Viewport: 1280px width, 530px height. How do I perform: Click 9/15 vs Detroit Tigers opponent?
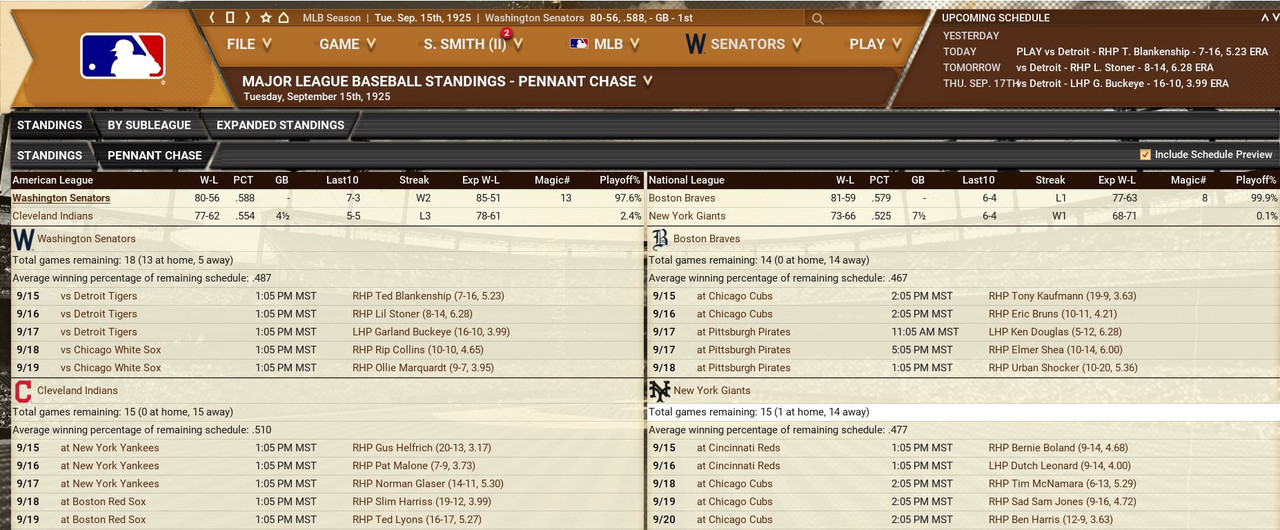pos(98,296)
